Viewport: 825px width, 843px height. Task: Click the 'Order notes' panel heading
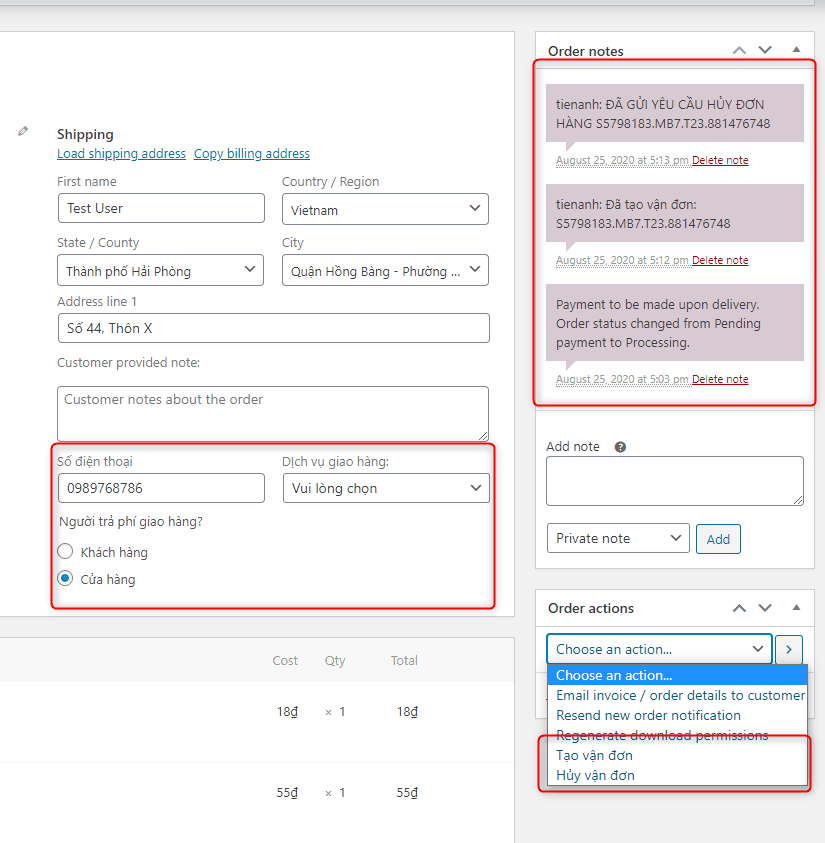click(585, 51)
